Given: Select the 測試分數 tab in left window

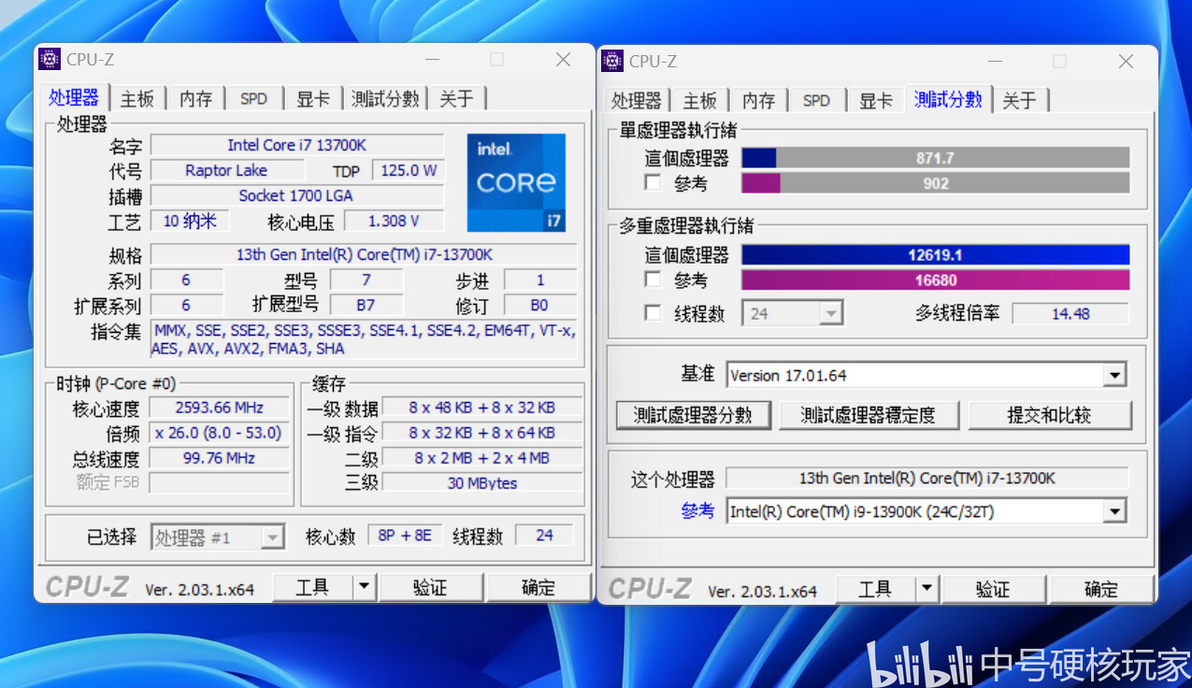Looking at the screenshot, I should pyautogui.click(x=385, y=99).
